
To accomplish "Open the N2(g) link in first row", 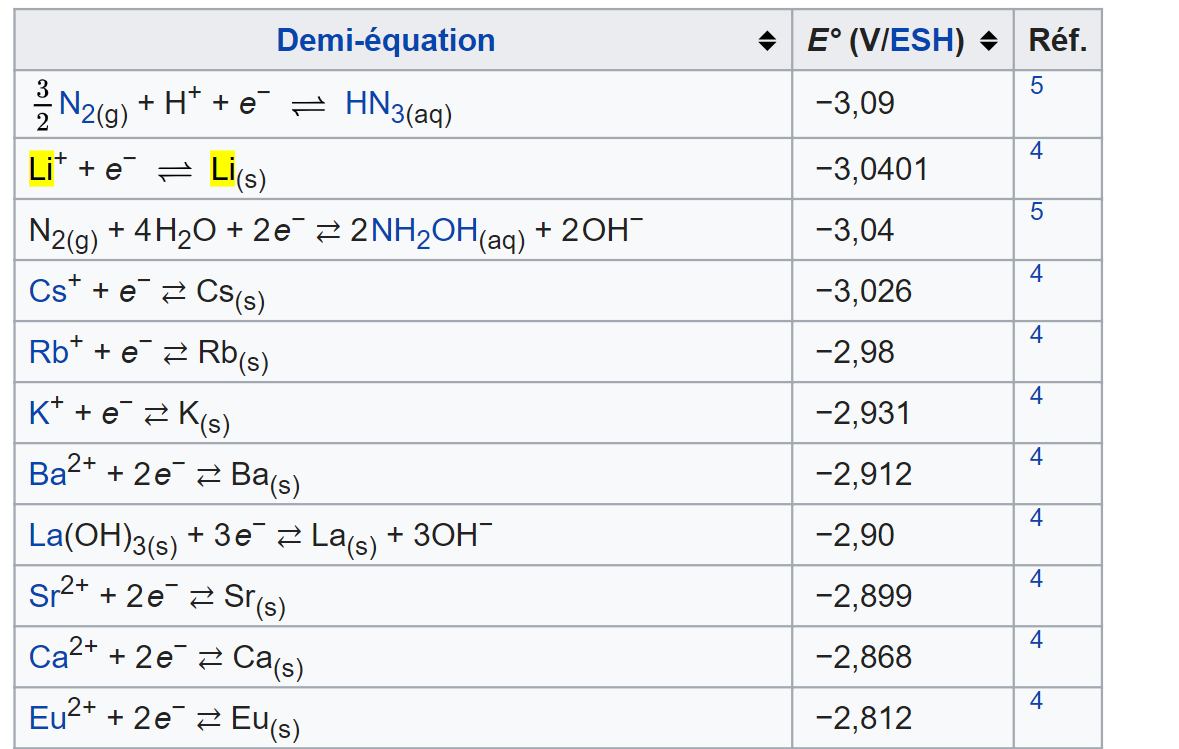I will click(x=92, y=105).
